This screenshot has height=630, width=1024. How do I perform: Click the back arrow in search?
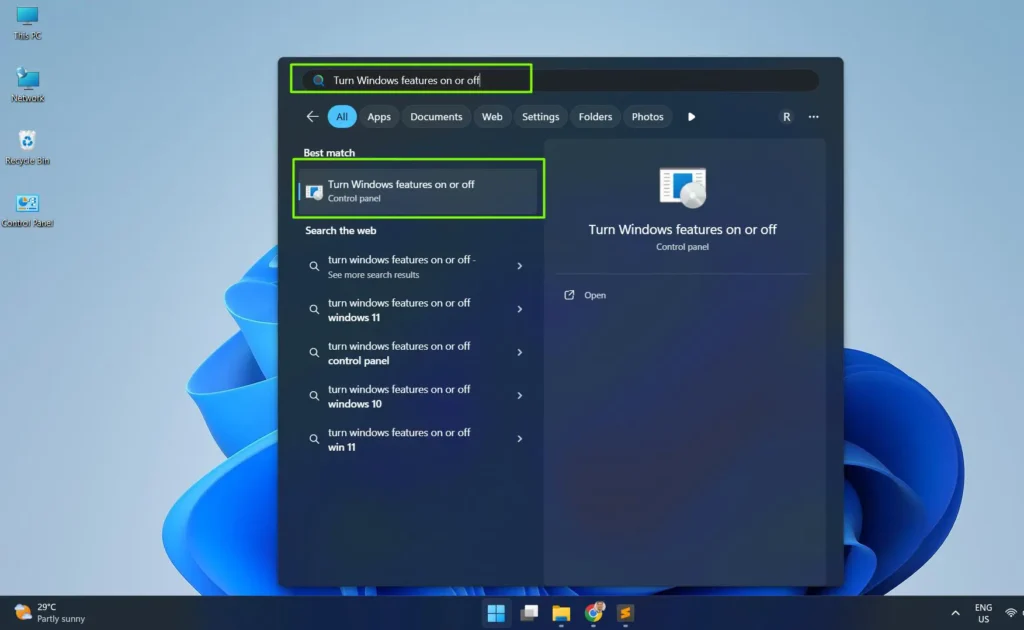pyautogui.click(x=313, y=116)
